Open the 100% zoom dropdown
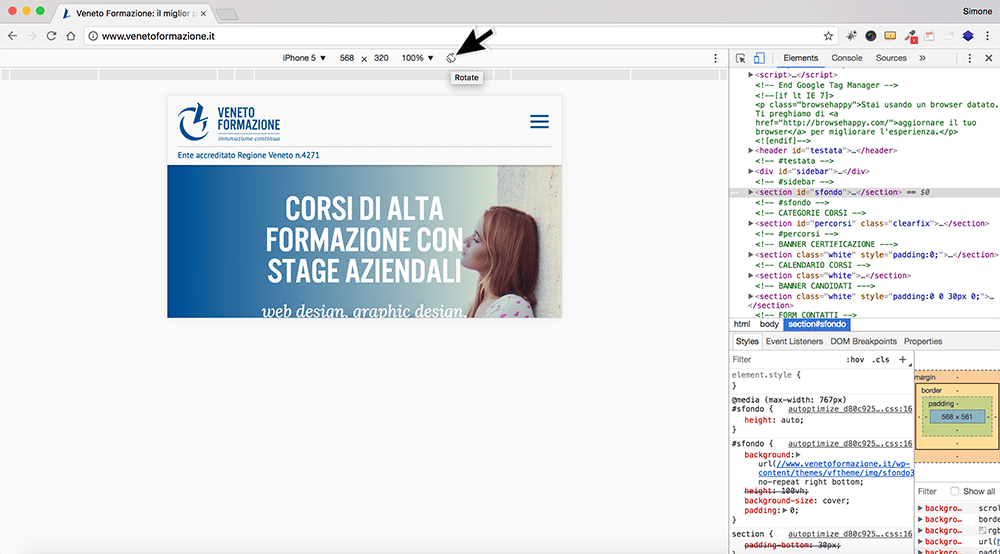 click(417, 58)
